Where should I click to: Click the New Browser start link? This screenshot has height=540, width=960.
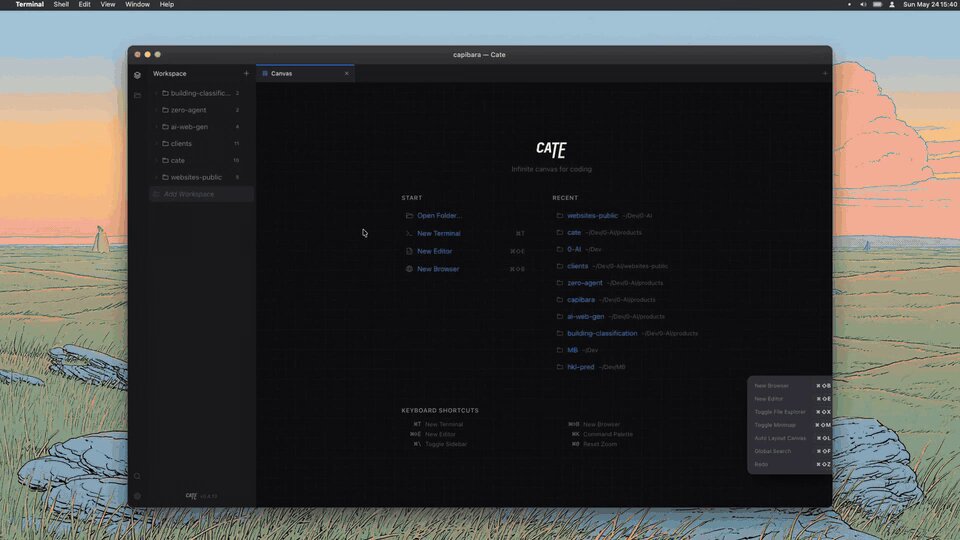coord(438,269)
